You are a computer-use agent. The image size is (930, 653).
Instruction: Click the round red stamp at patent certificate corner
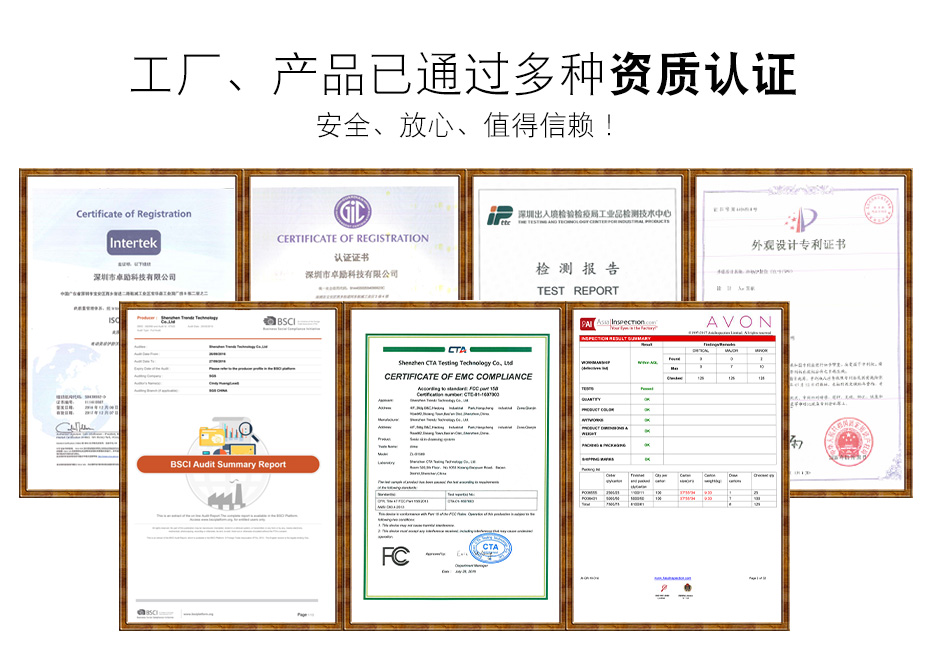point(878,209)
